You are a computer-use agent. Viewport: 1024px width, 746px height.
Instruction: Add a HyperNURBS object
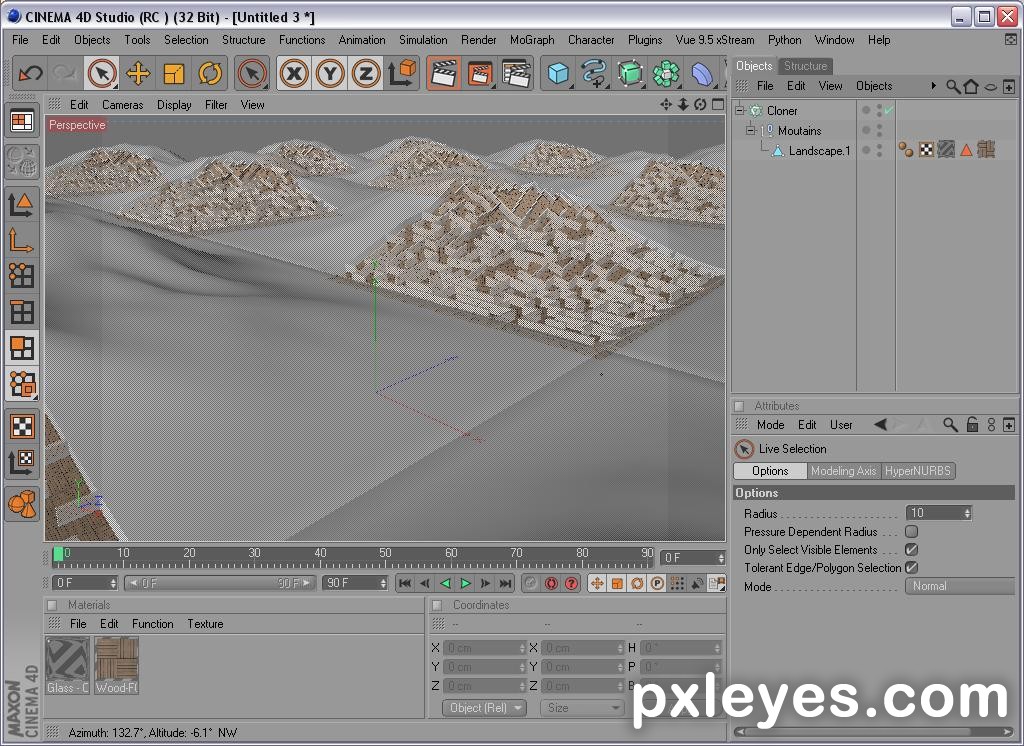point(630,73)
